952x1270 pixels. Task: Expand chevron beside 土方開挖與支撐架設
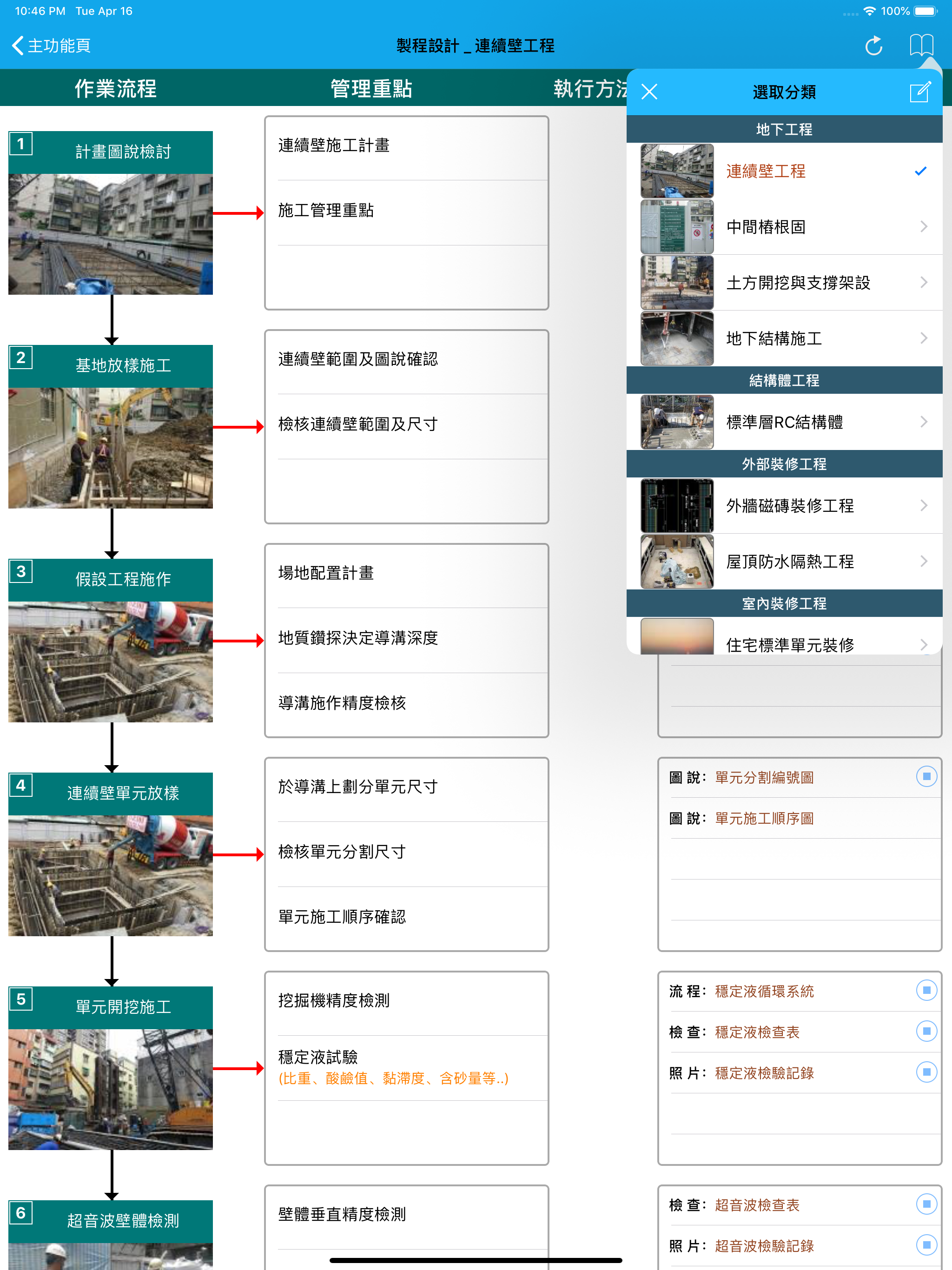[x=923, y=283]
